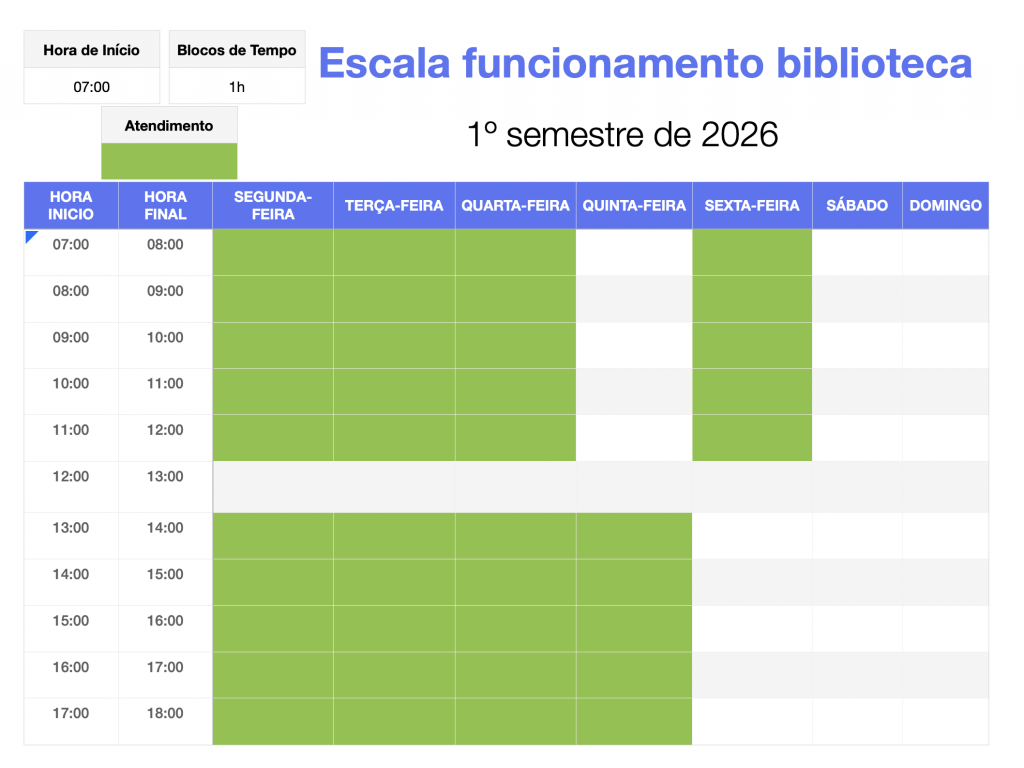Screen dimensions: 1024x768
Task: Select the Blocos de Tempo 1h value
Action: (x=237, y=87)
